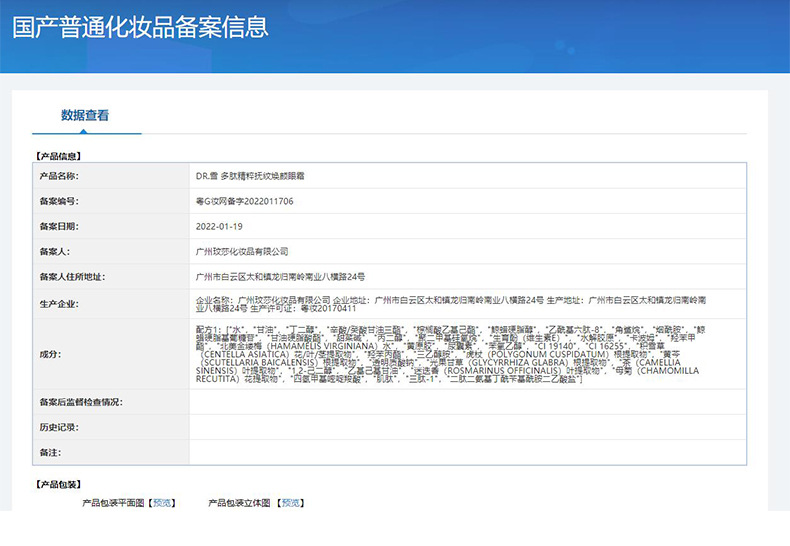Open the 数据查看 tab

point(85,115)
